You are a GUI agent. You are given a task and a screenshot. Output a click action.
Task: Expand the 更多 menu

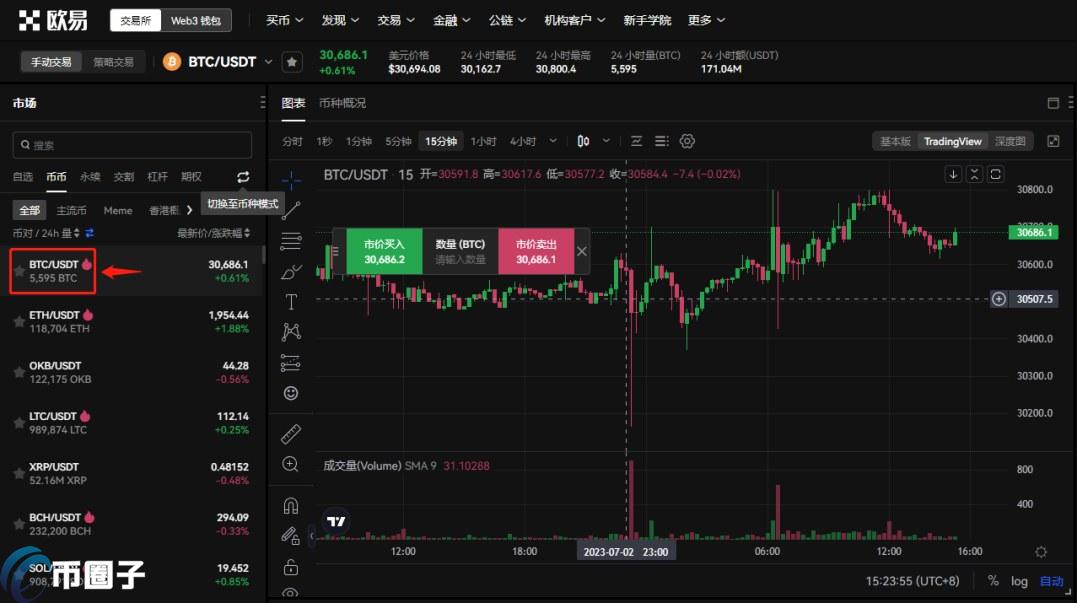click(x=706, y=21)
